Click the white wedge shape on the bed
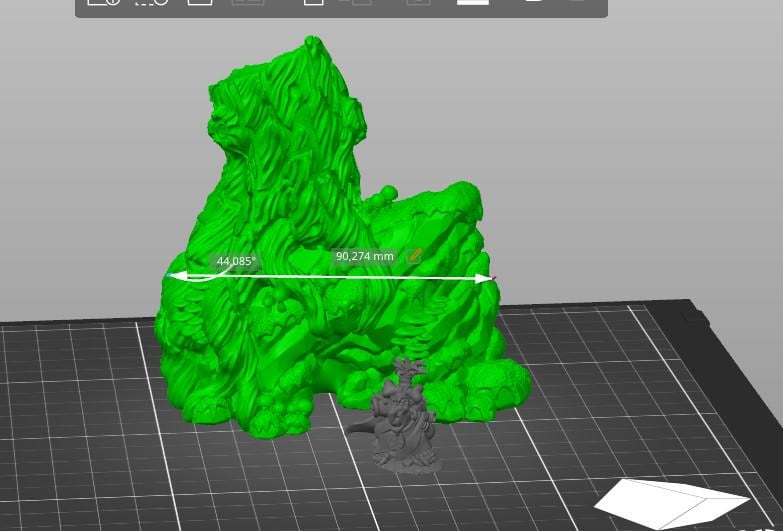The height and width of the screenshot is (531, 783). pos(670,500)
